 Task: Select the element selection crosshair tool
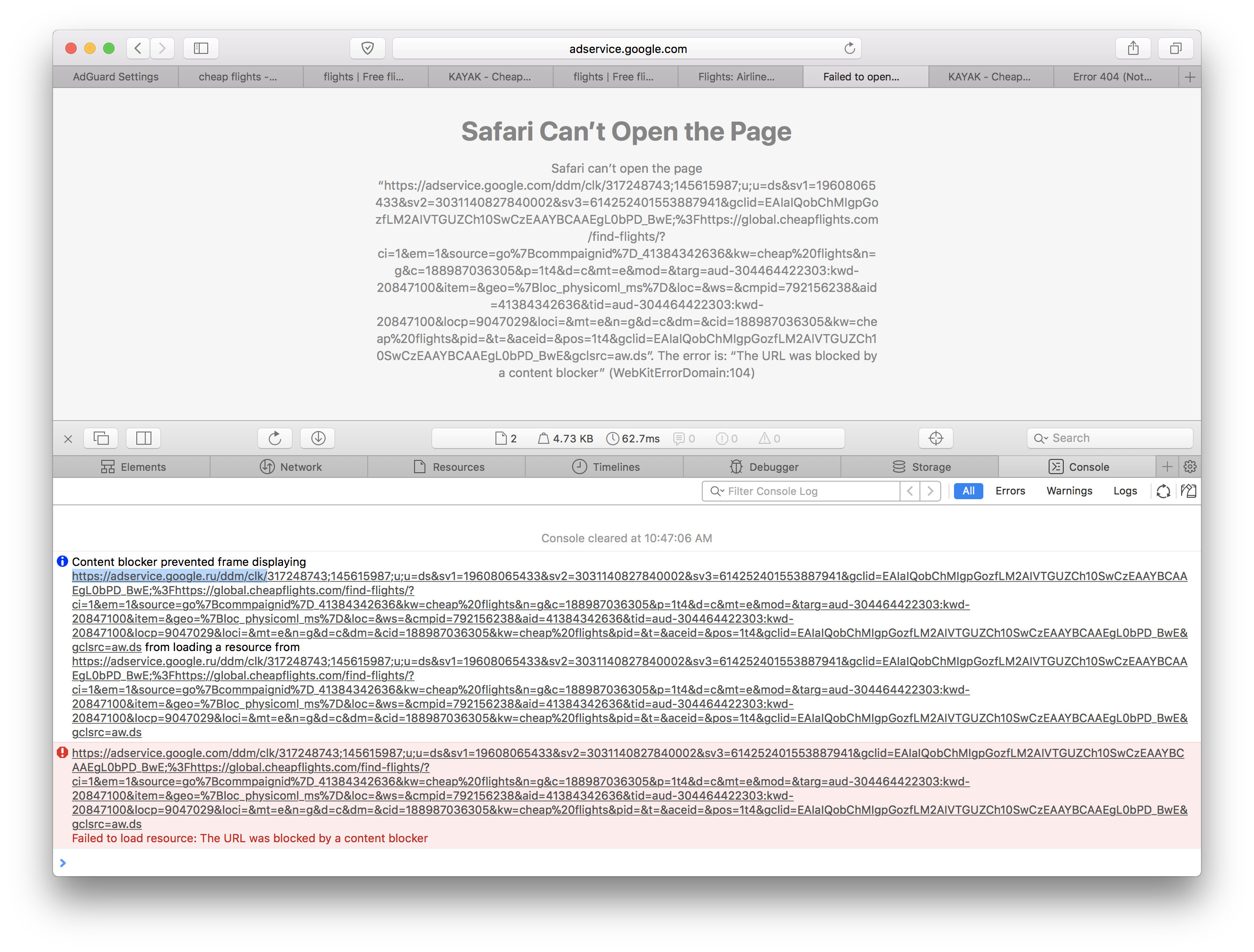tap(935, 438)
